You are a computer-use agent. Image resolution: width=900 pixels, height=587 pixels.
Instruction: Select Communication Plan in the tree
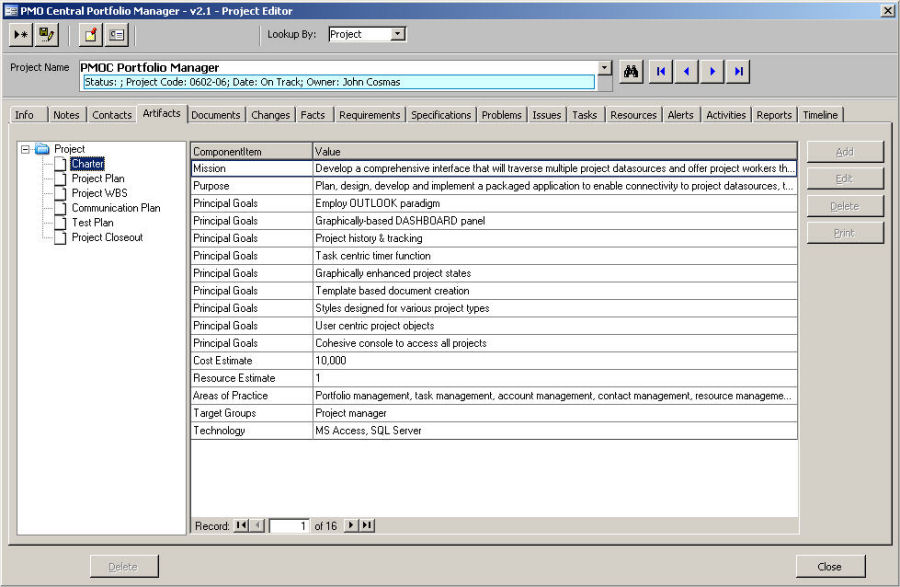coord(116,208)
